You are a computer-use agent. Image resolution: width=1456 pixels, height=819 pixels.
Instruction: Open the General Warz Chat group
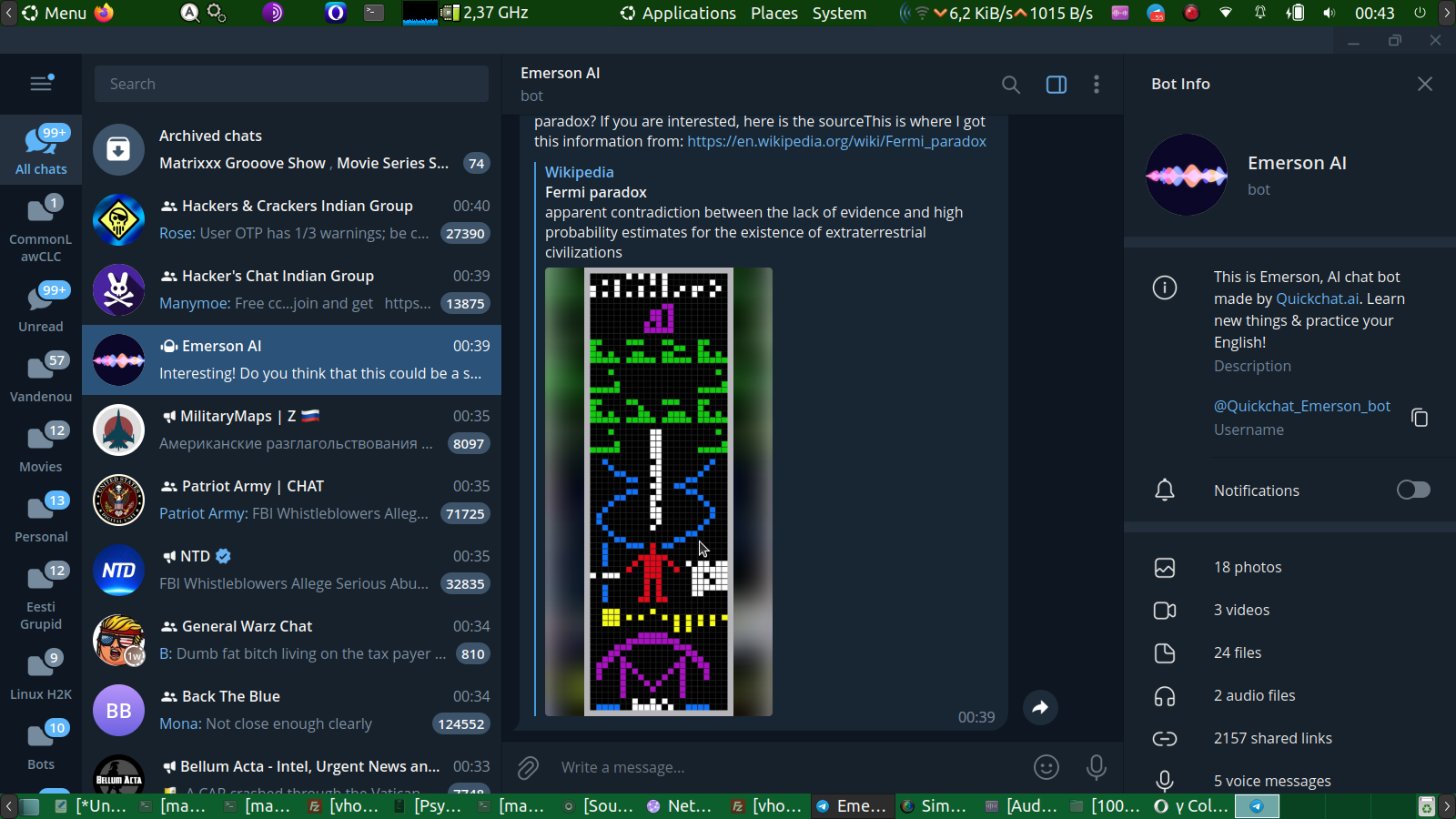(x=291, y=640)
